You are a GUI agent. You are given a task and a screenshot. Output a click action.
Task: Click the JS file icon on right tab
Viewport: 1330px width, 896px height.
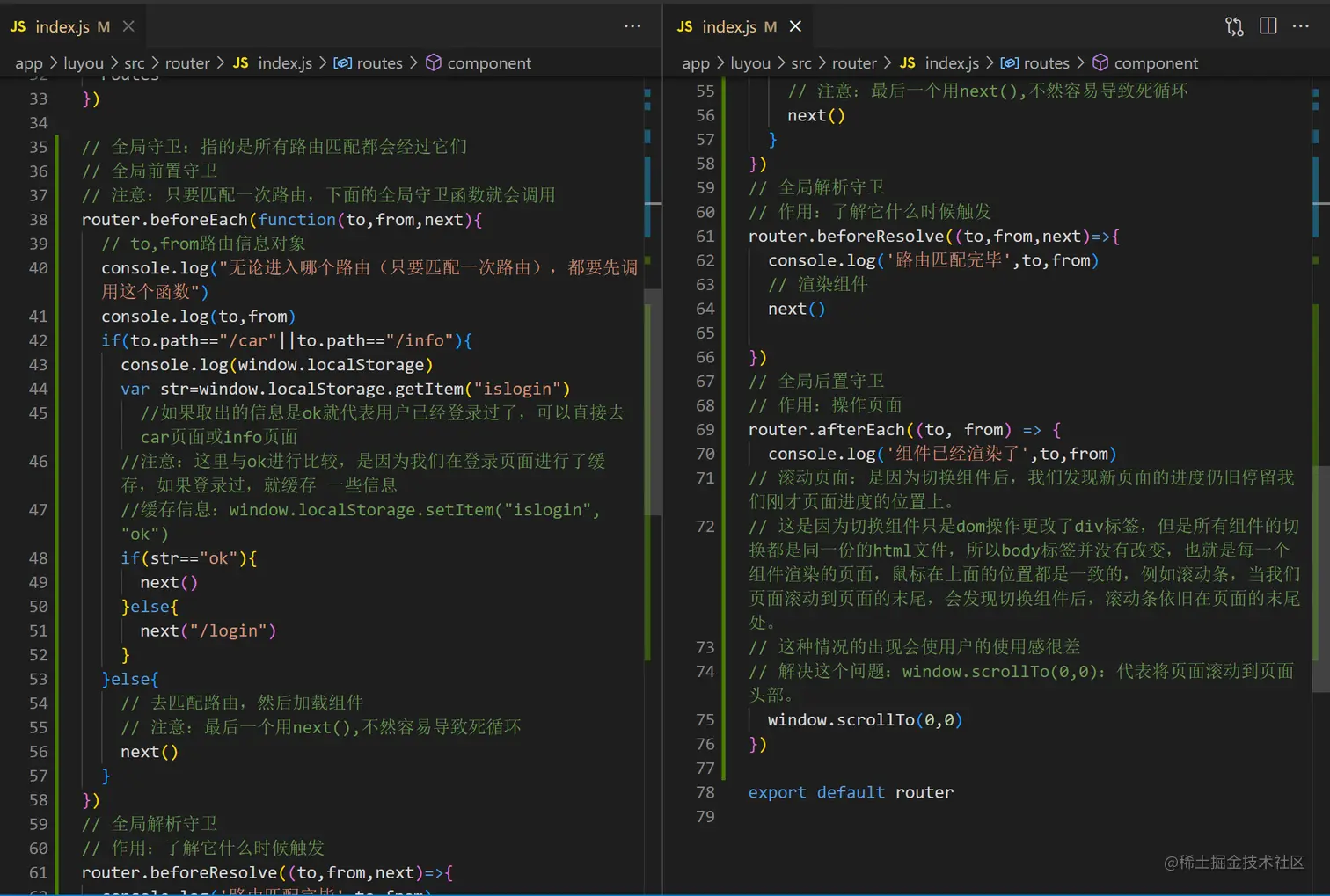[x=684, y=26]
